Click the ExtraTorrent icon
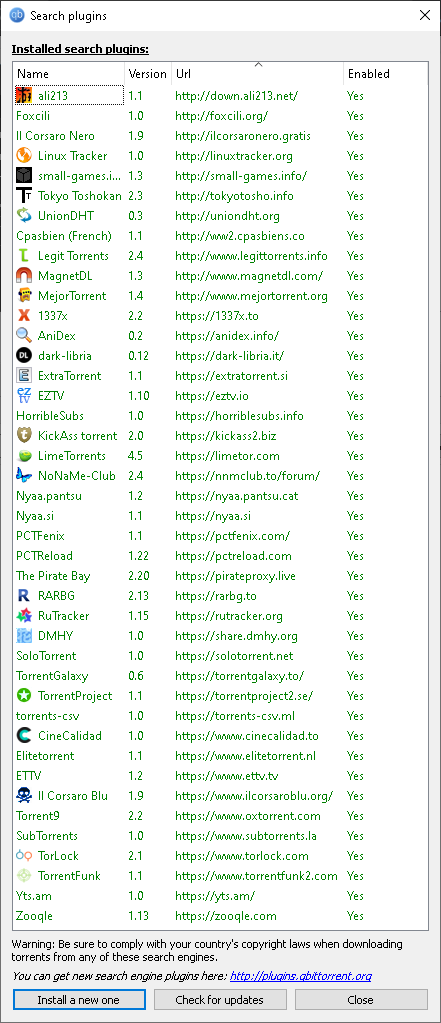The height and width of the screenshot is (1023, 441). tap(23, 376)
